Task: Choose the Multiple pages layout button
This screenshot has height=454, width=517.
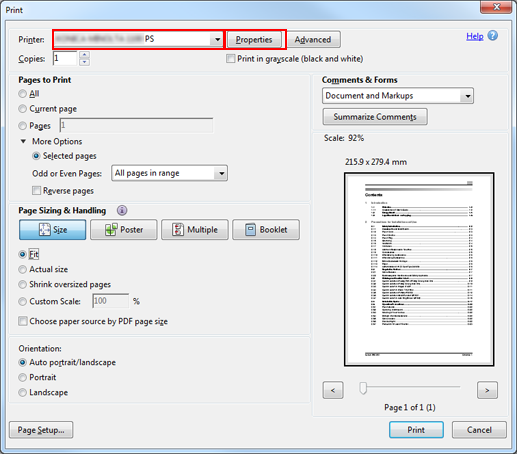Action: click(x=195, y=230)
